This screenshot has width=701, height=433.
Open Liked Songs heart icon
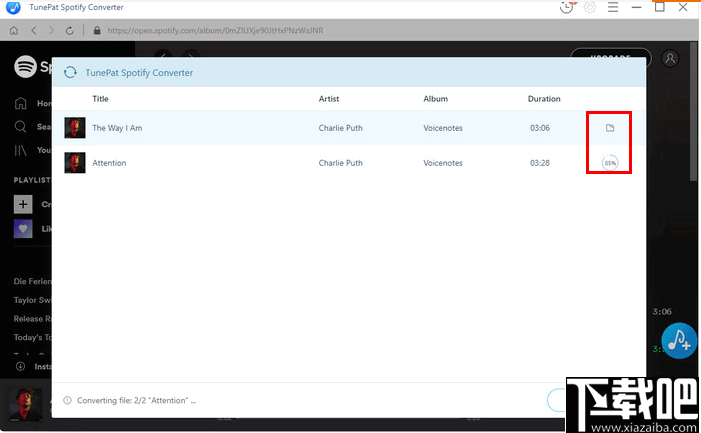pyautogui.click(x=23, y=229)
